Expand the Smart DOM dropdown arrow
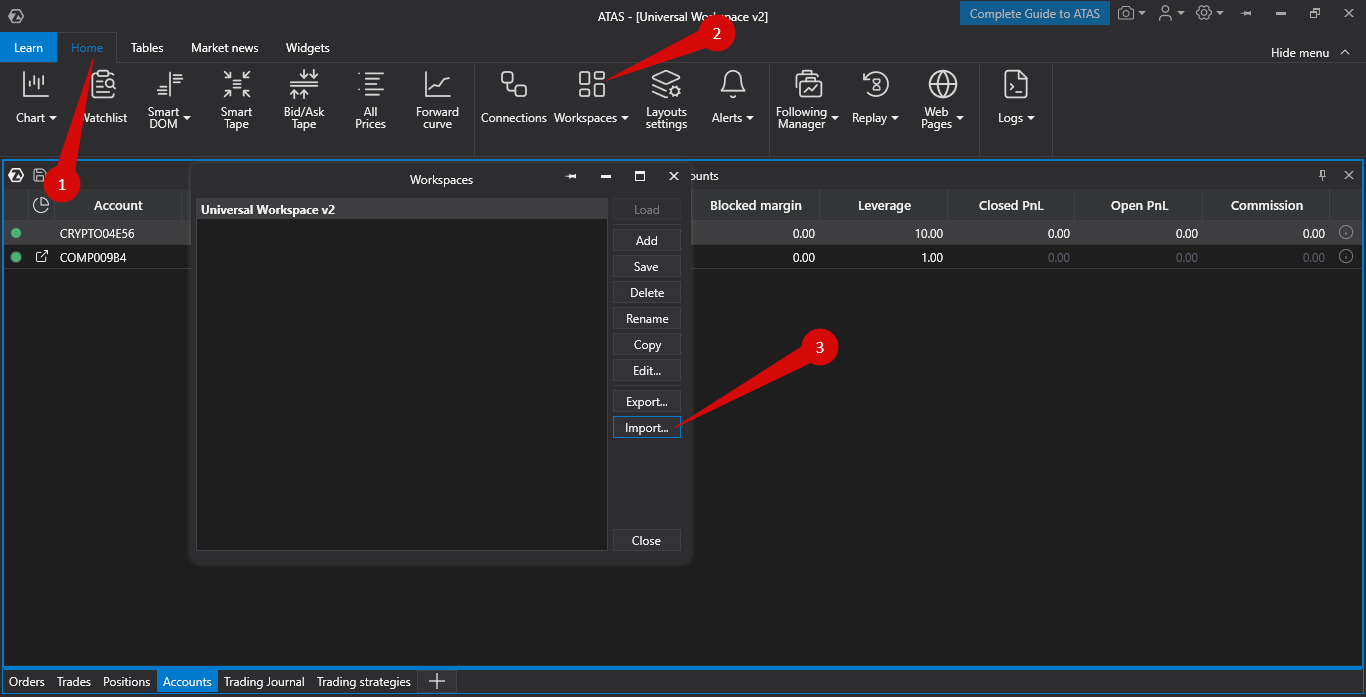Image resolution: width=1366 pixels, height=697 pixels. [x=186, y=118]
